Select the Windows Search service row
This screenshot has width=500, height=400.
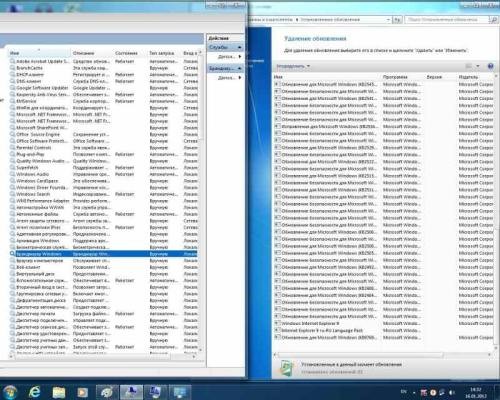pyautogui.click(x=104, y=194)
